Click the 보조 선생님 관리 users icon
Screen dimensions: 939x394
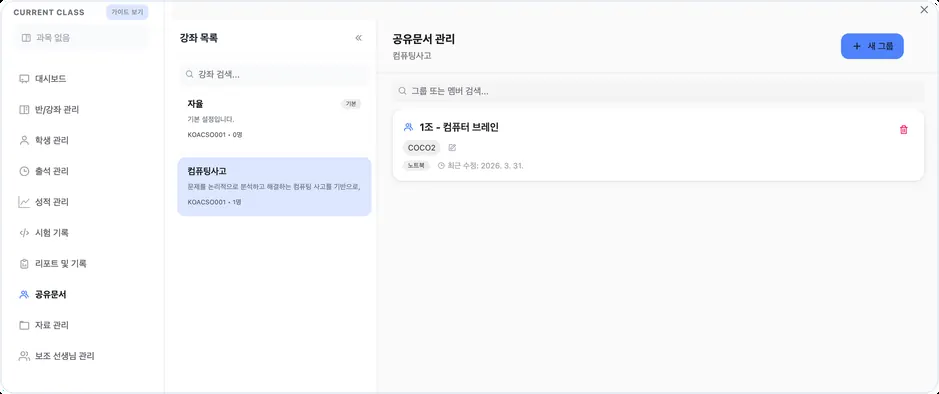(24, 356)
